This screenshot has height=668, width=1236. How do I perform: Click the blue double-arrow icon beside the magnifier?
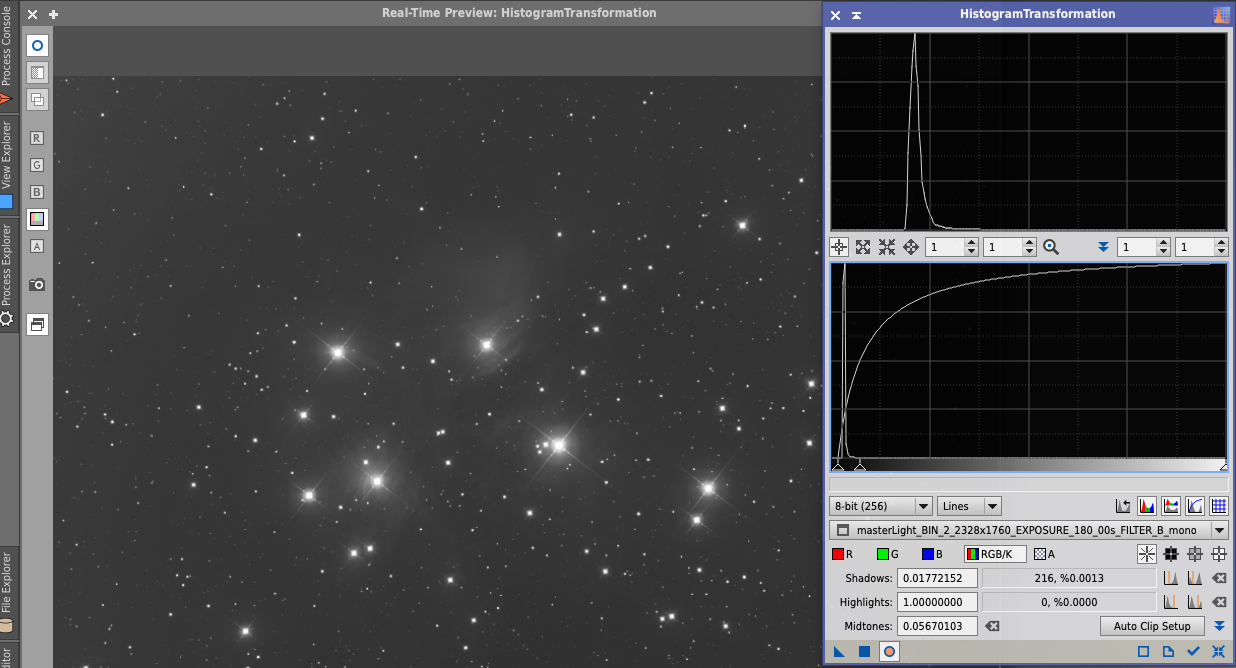[x=1103, y=247]
